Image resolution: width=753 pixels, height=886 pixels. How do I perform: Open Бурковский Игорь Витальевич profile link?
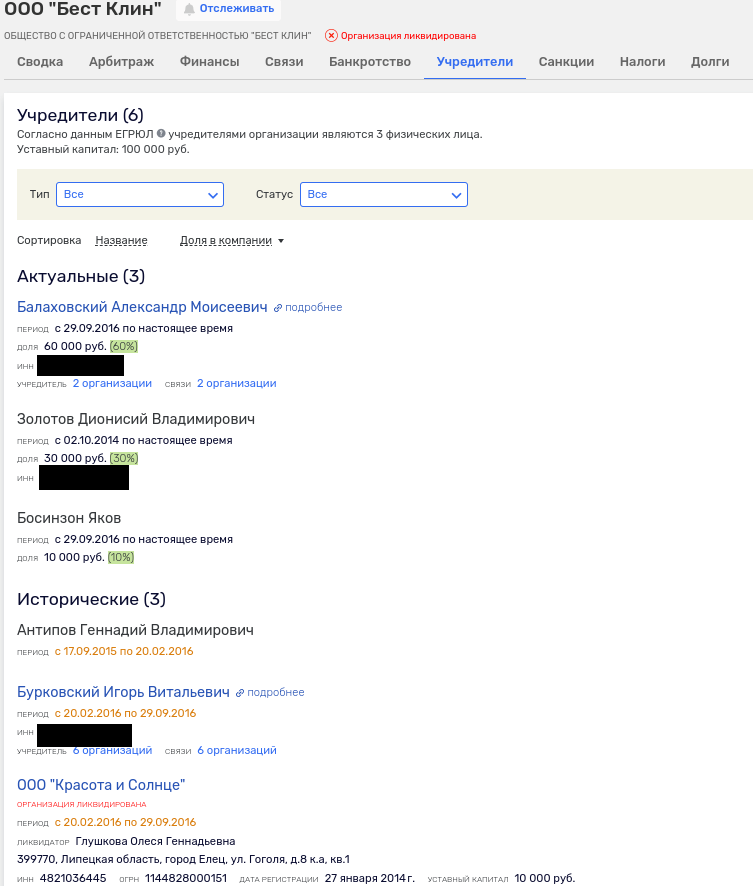124,692
